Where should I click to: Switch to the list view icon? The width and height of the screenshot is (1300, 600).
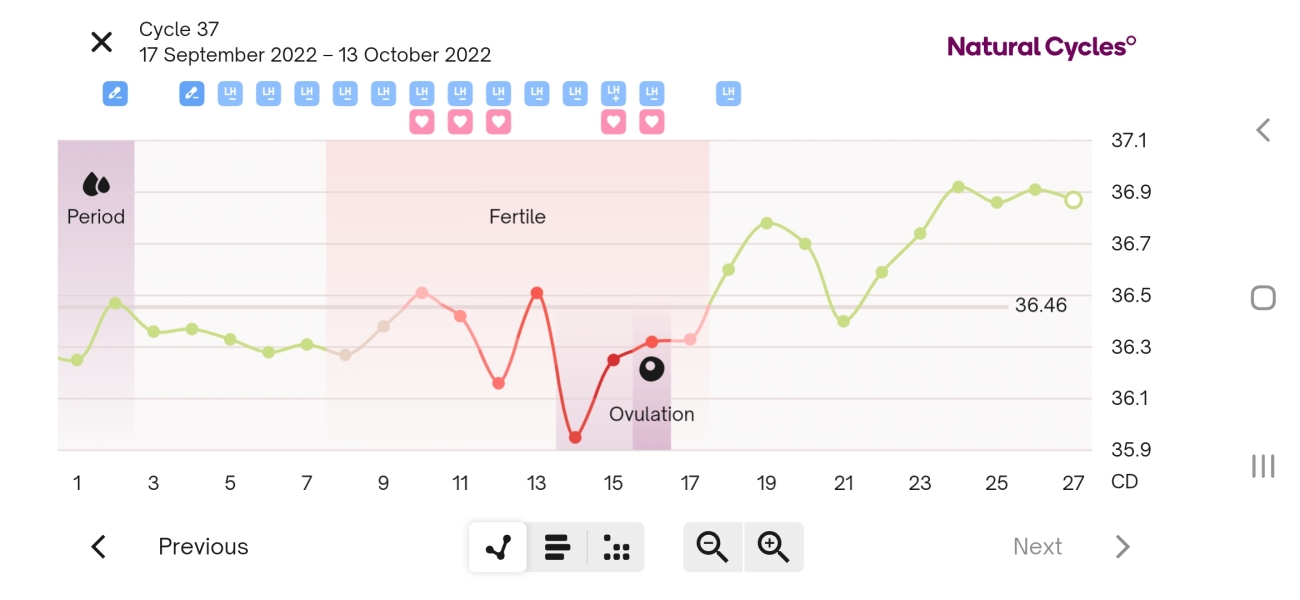[557, 547]
